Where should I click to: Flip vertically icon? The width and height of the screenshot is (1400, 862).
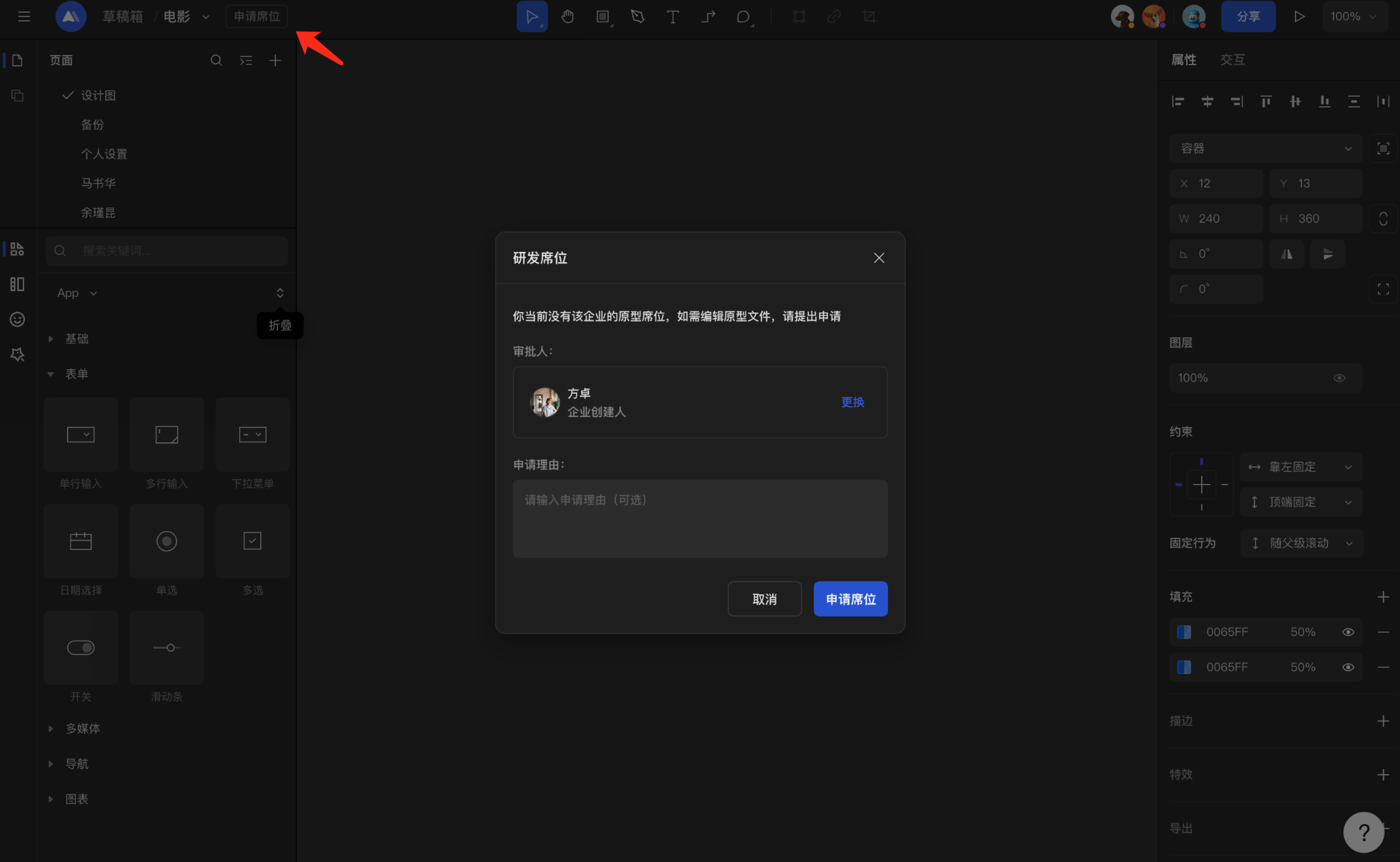(1328, 254)
